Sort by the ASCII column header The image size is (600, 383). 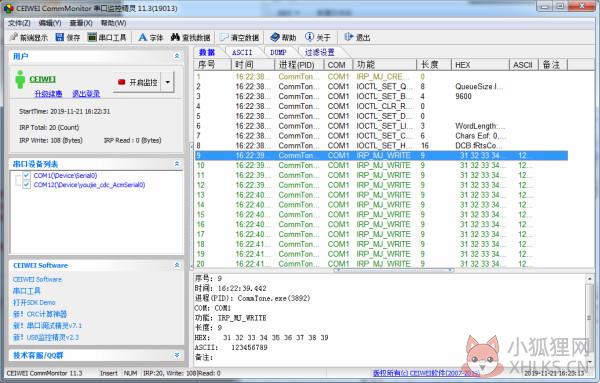[x=524, y=65]
